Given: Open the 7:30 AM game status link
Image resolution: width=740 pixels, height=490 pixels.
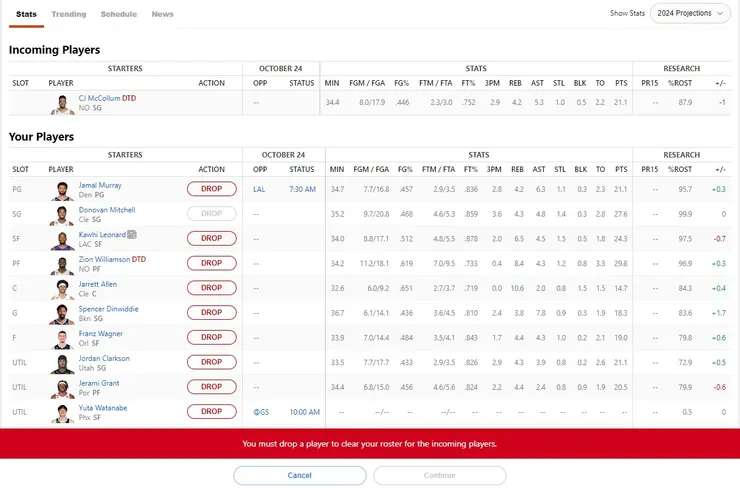Looking at the screenshot, I should [303, 189].
